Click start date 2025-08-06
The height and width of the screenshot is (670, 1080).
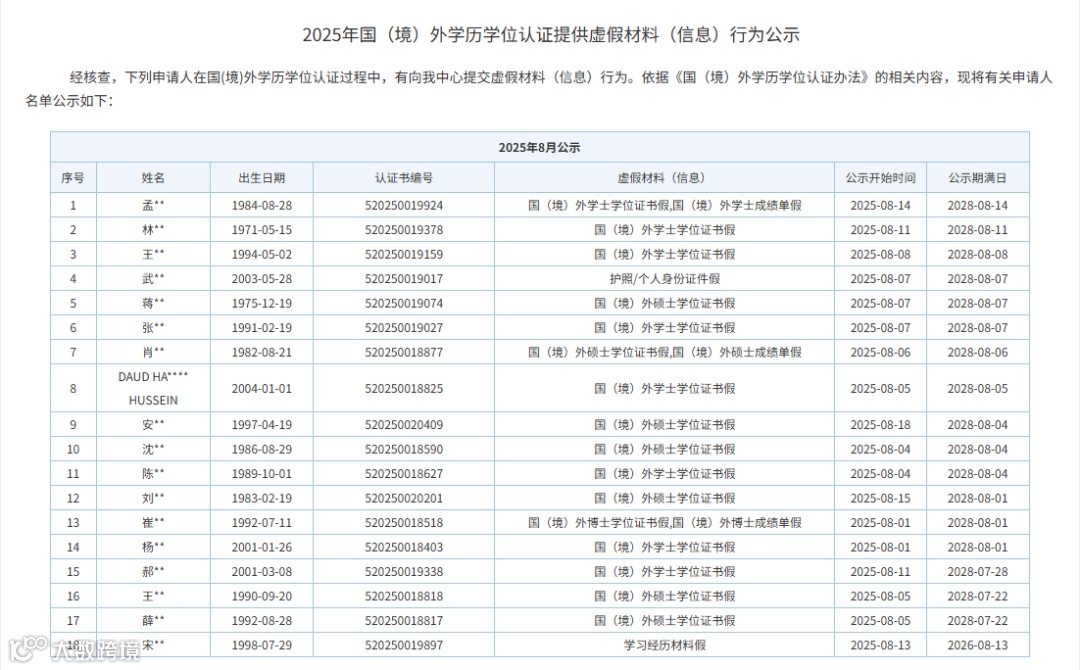pyautogui.click(x=880, y=352)
